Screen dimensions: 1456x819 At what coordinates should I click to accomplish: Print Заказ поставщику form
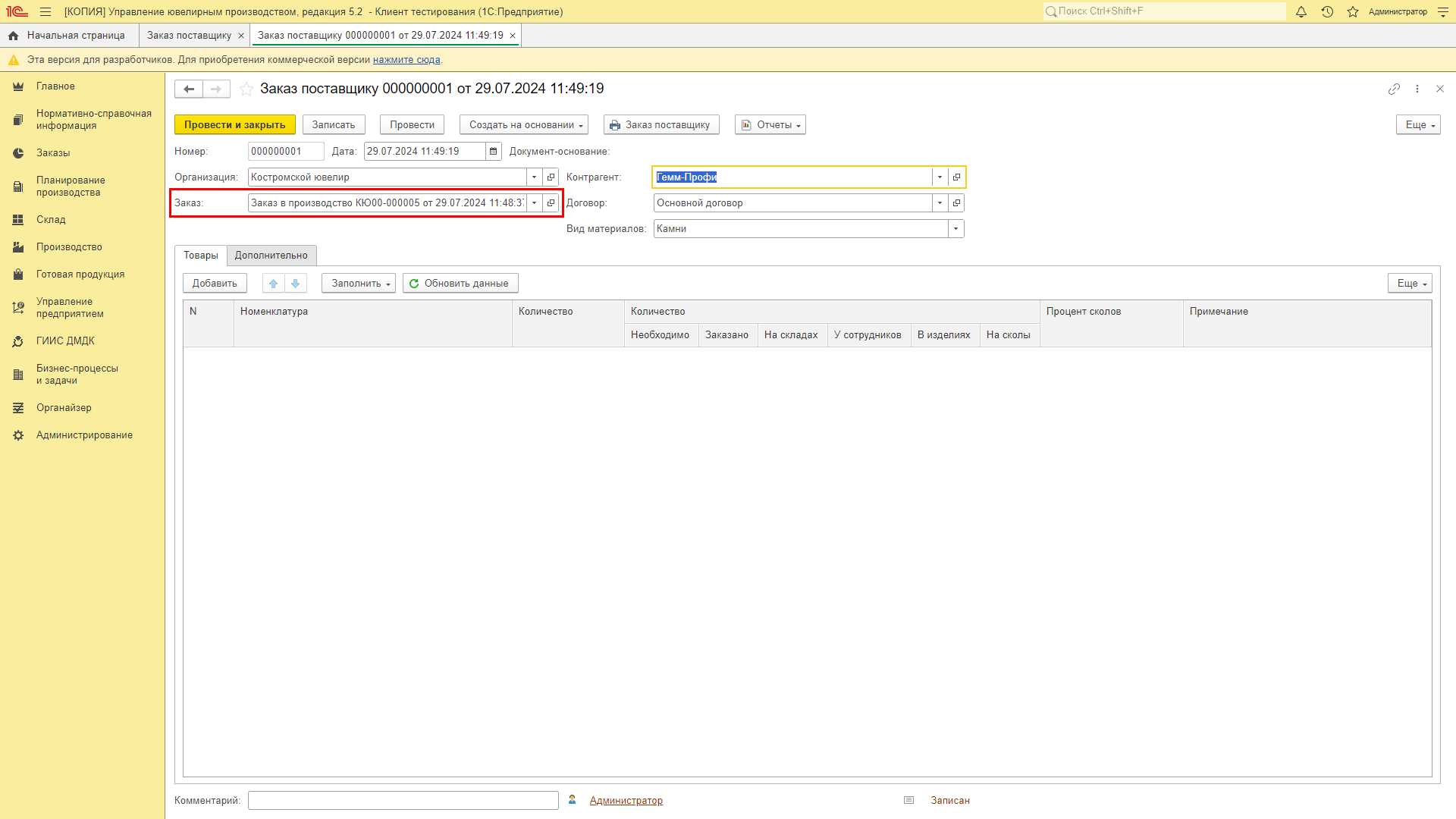(x=661, y=125)
